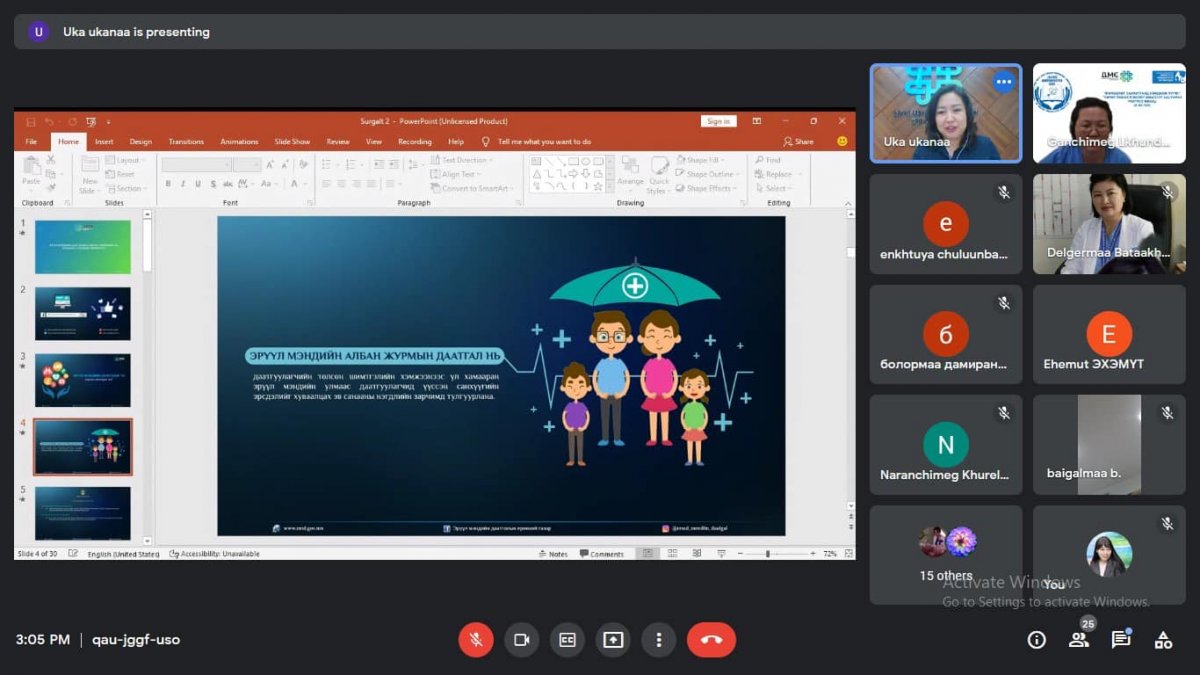Screen dimensions: 1200x675
Task: Open the activities shapes icon
Action: point(1163,640)
